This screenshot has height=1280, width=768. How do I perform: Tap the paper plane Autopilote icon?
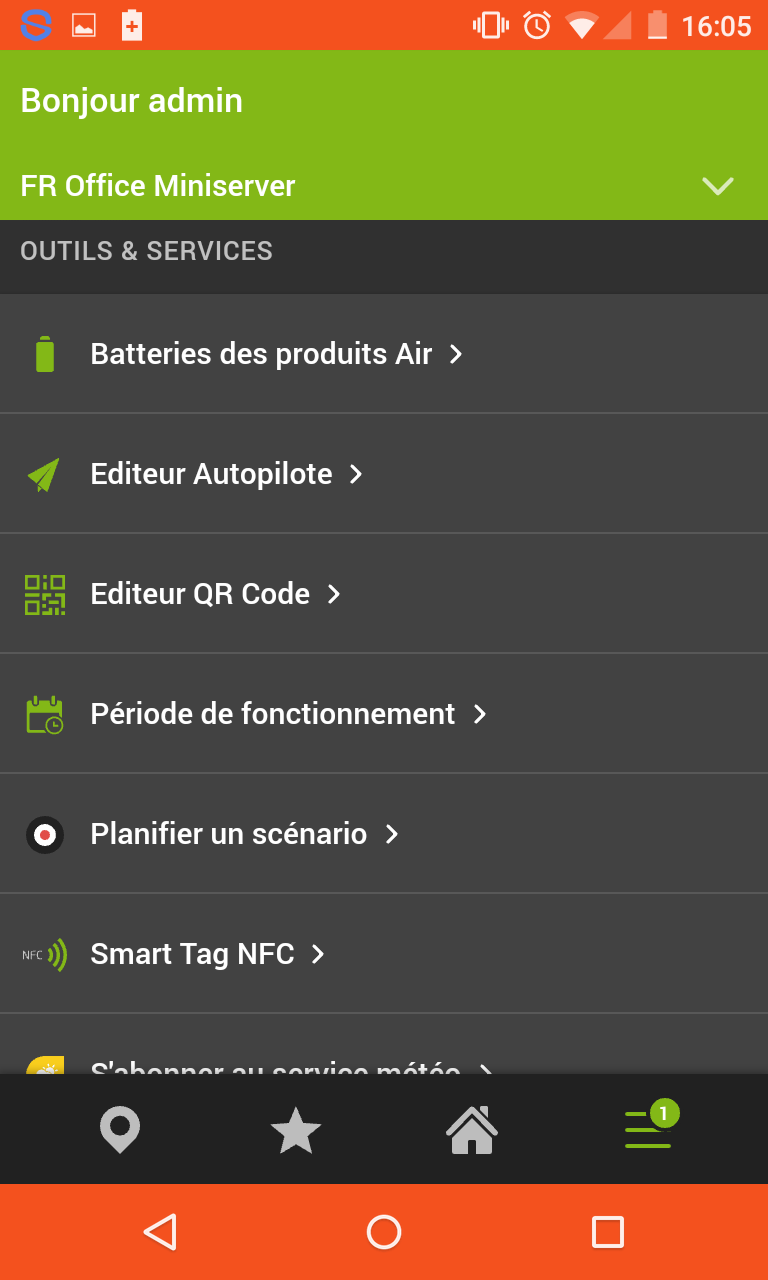click(x=44, y=474)
